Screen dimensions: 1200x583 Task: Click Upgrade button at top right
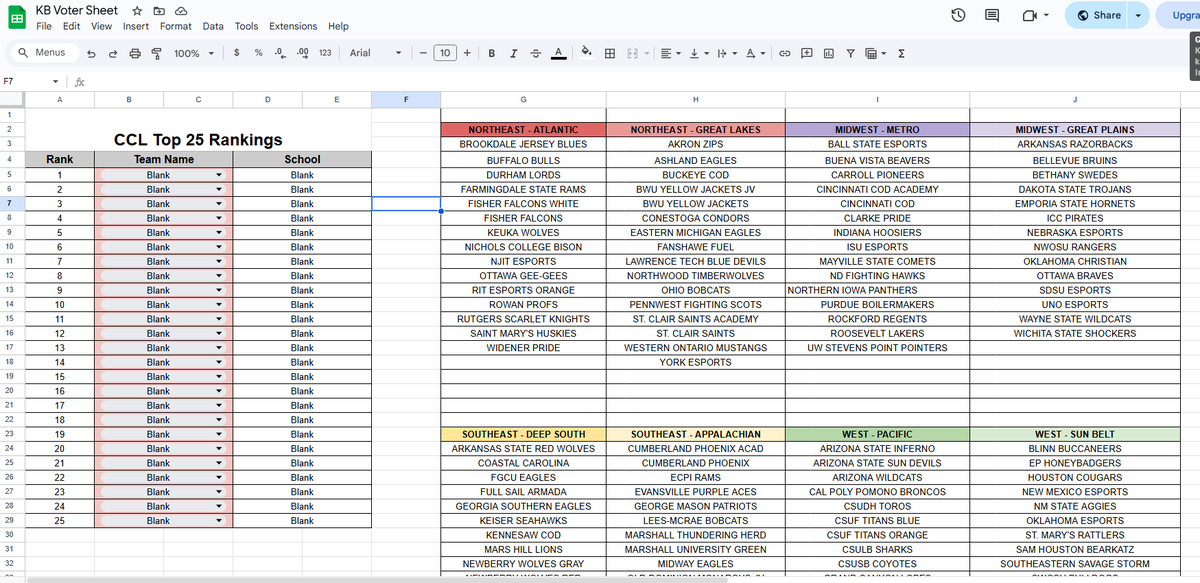click(1178, 15)
